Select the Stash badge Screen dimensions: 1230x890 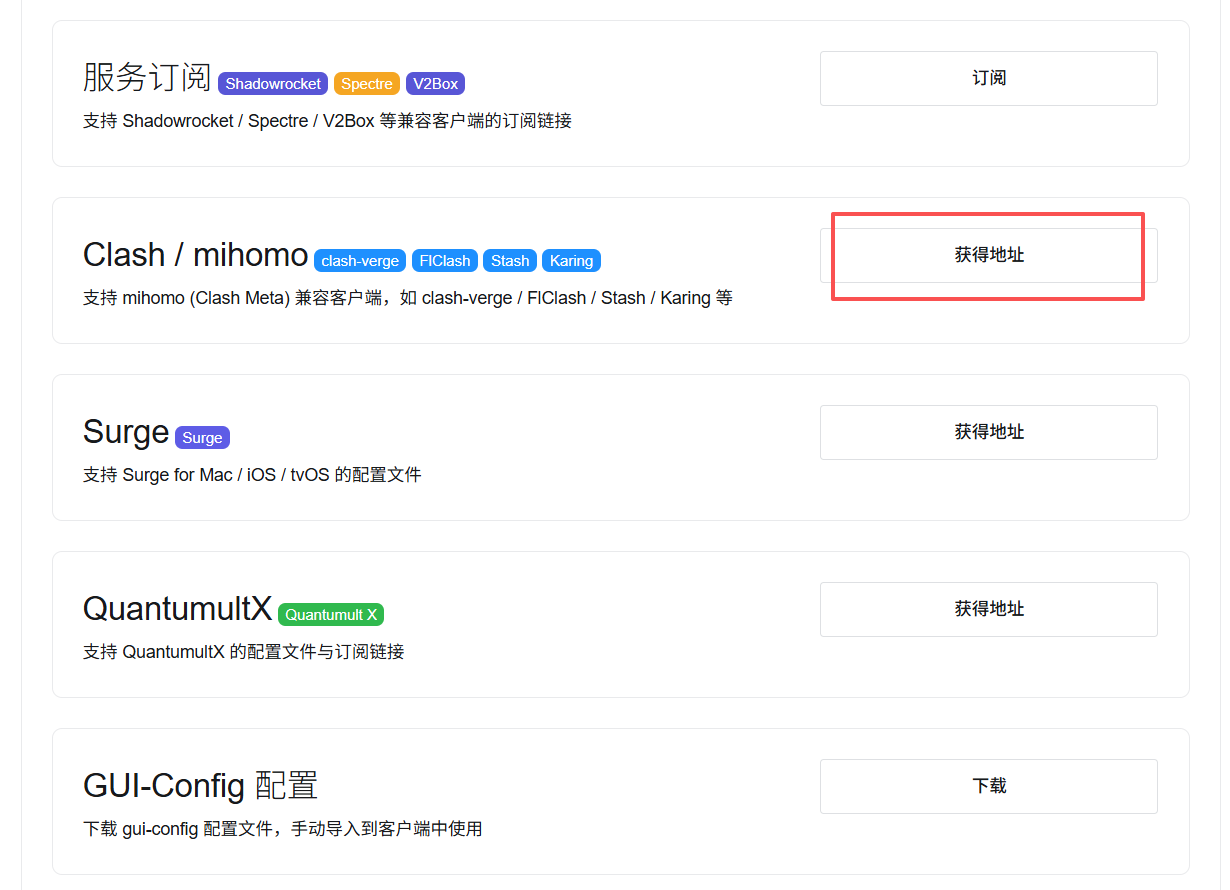coord(510,261)
